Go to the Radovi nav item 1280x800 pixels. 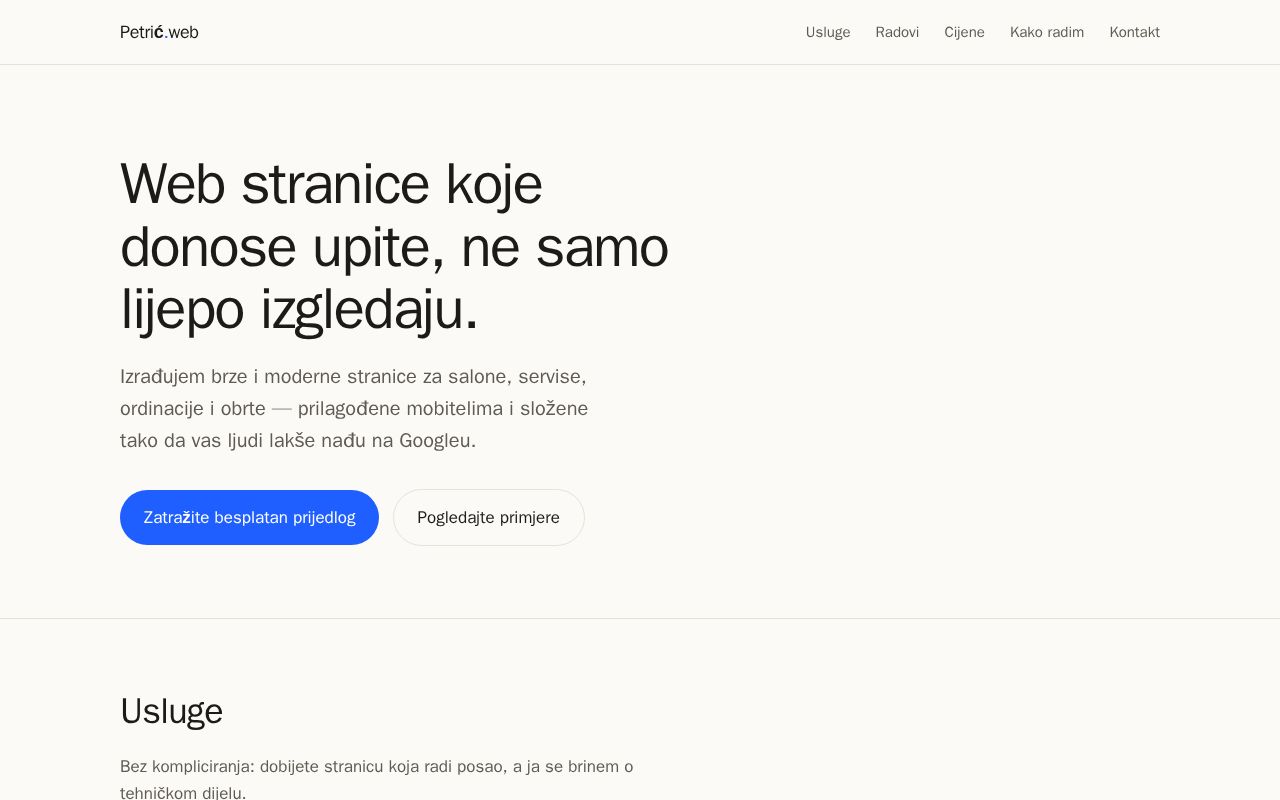pyautogui.click(x=897, y=32)
